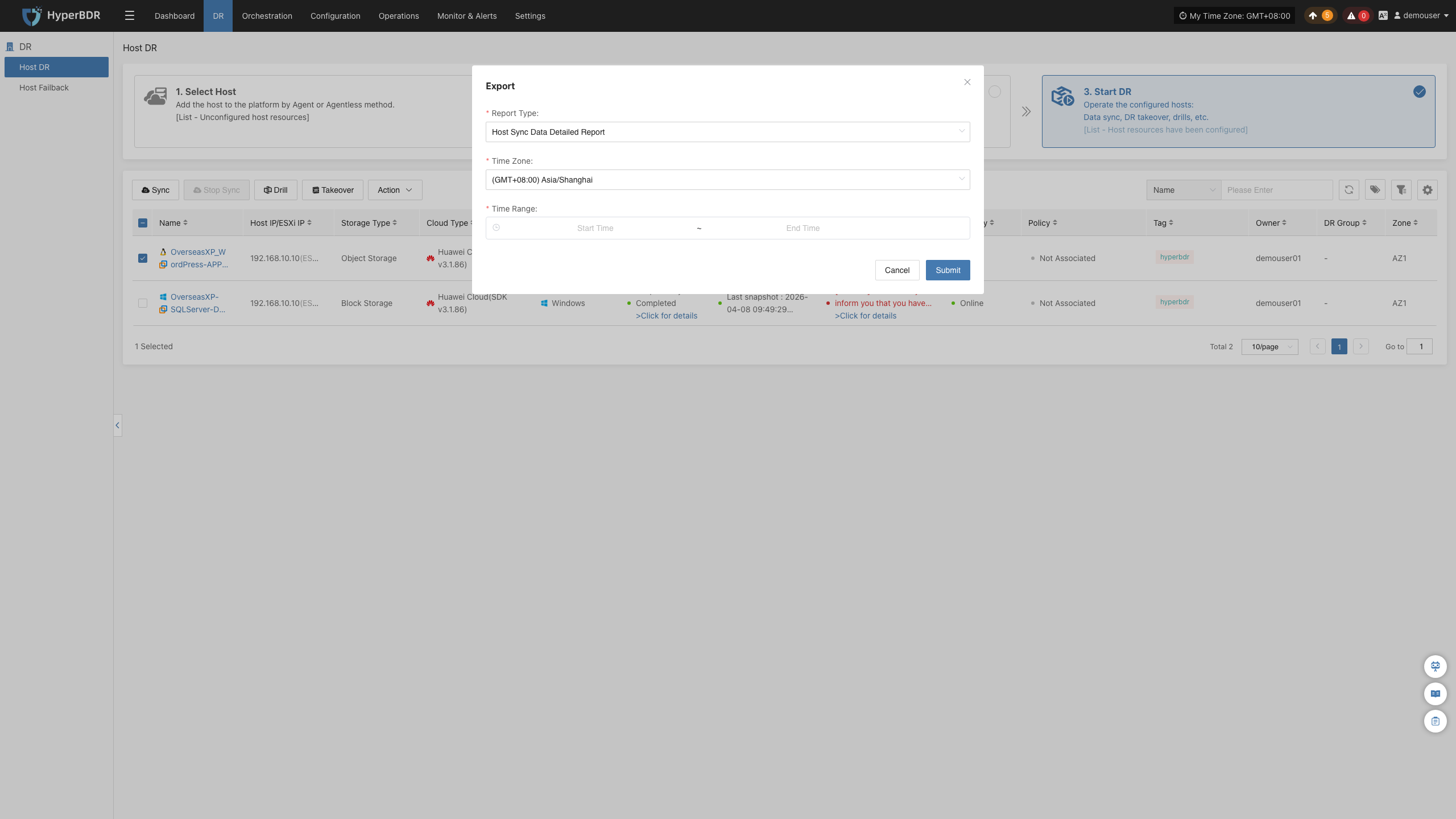Screen dimensions: 1456x819
Task: Open the Orchestration menu
Action: 267,16
